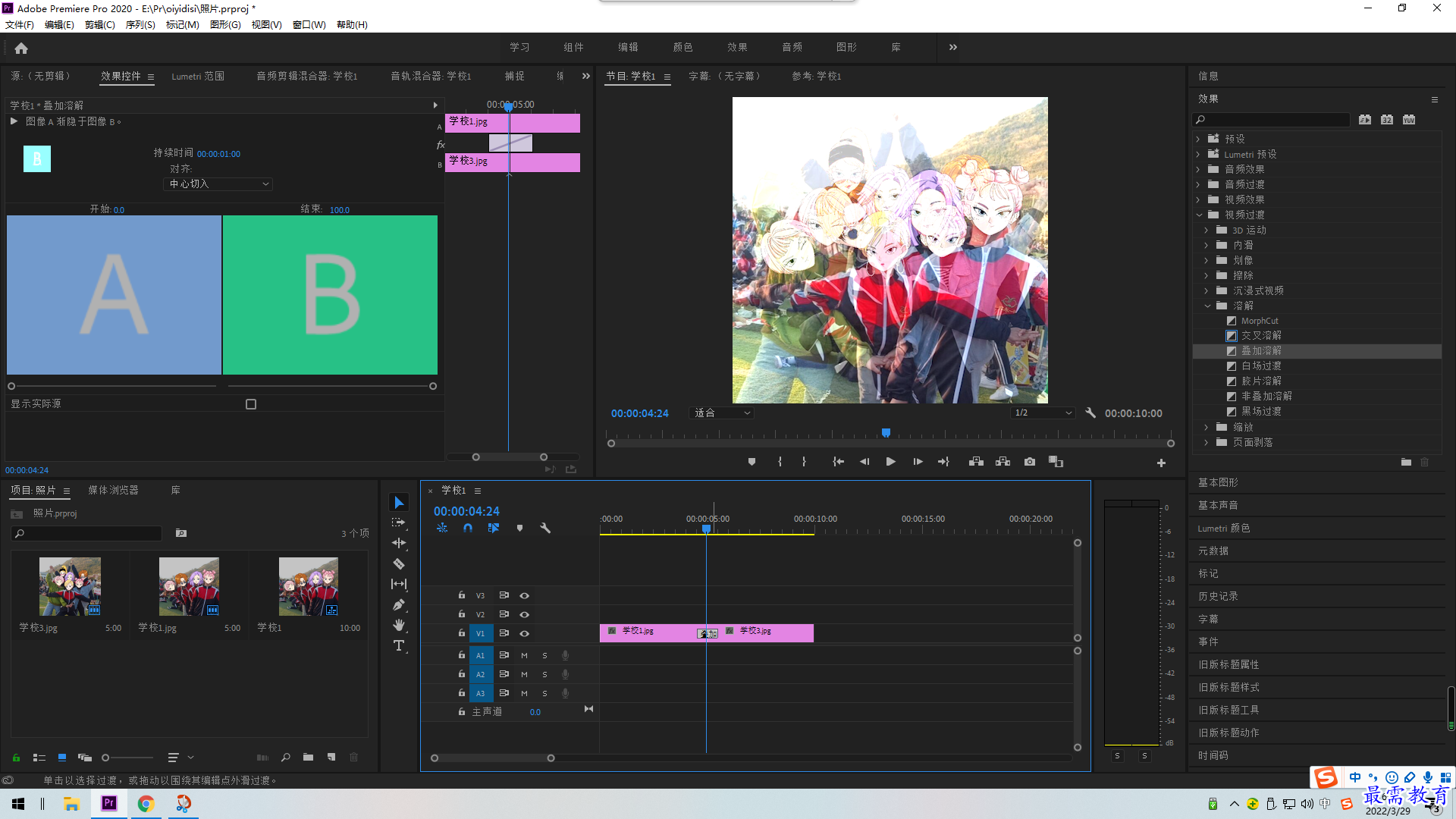The width and height of the screenshot is (1456, 819).
Task: Add marker in timeline panel
Action: click(519, 528)
